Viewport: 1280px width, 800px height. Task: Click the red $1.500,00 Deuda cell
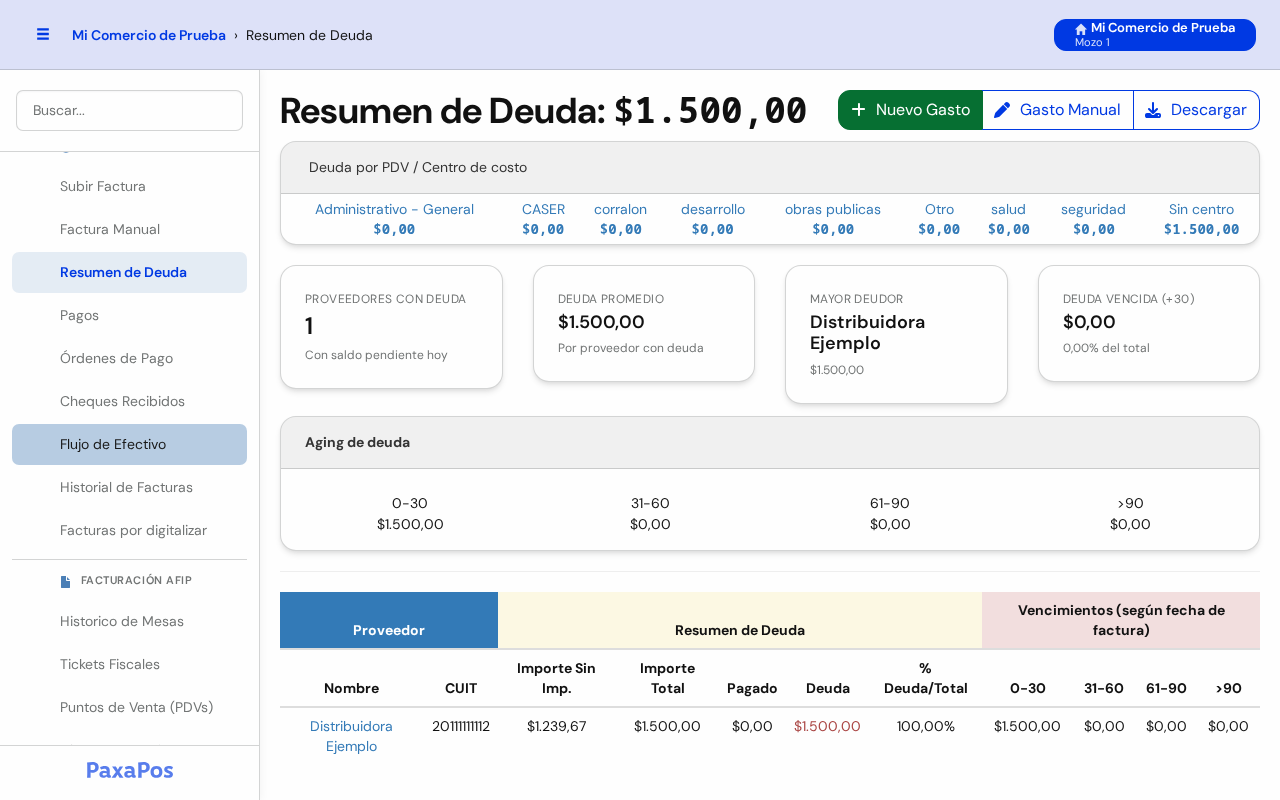pyautogui.click(x=827, y=726)
